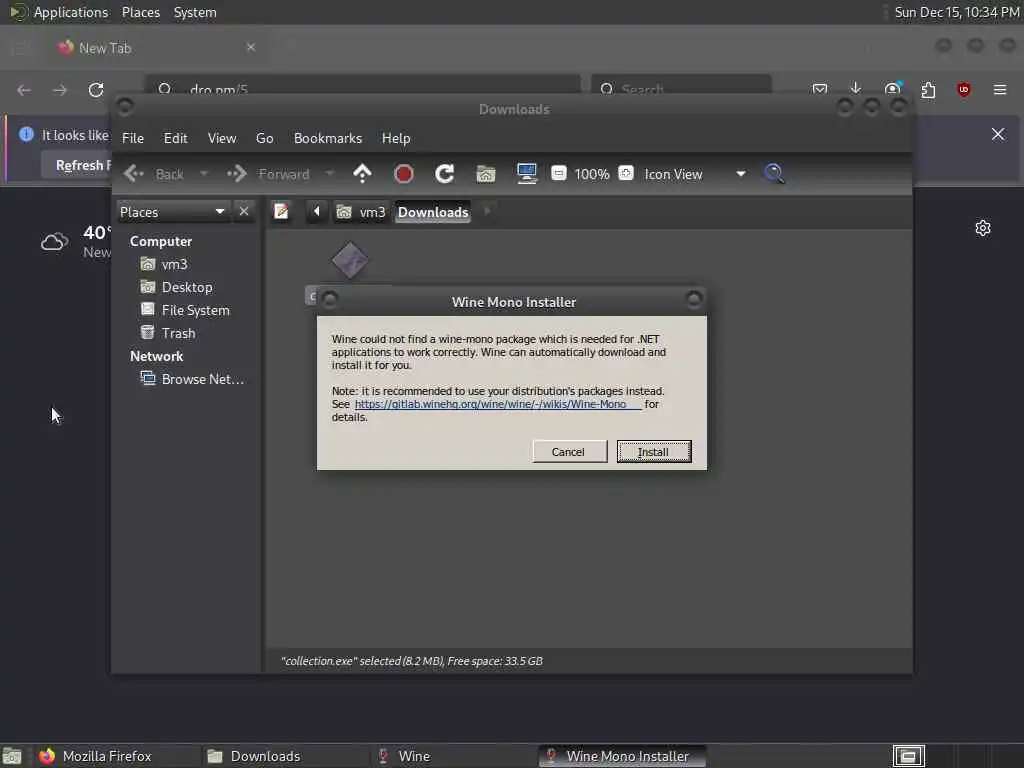This screenshot has height=768, width=1024.
Task: Open the Go menu in file manager
Action: tap(264, 138)
